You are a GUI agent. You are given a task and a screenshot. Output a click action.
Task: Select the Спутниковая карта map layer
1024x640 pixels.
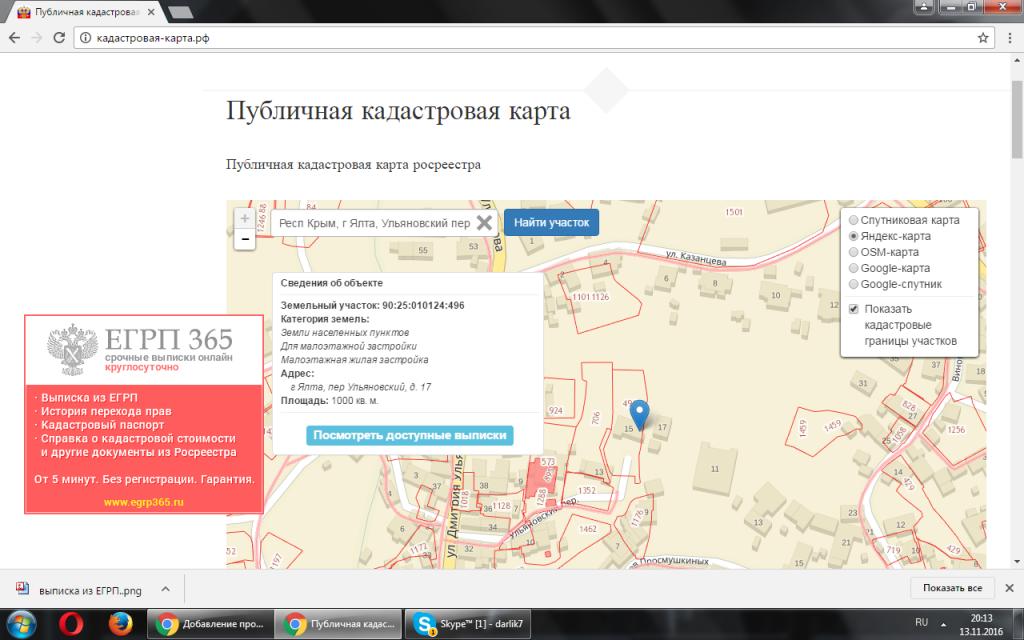(x=854, y=220)
